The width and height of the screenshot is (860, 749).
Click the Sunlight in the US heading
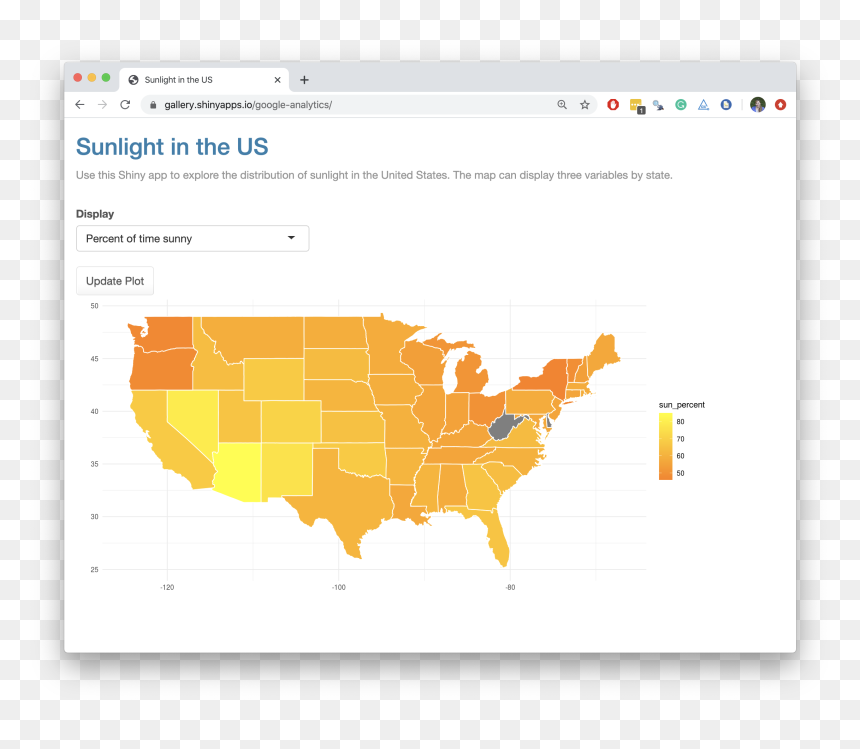tap(172, 147)
